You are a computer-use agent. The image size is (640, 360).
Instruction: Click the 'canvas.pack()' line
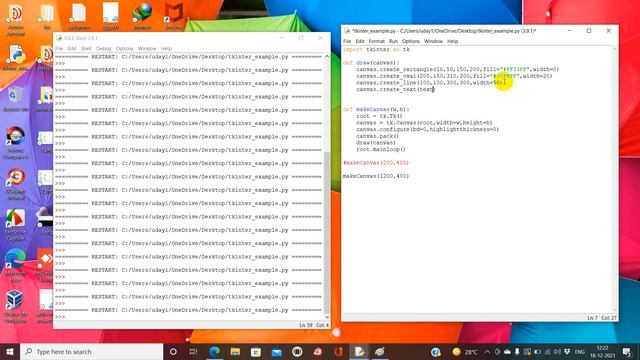(378, 136)
